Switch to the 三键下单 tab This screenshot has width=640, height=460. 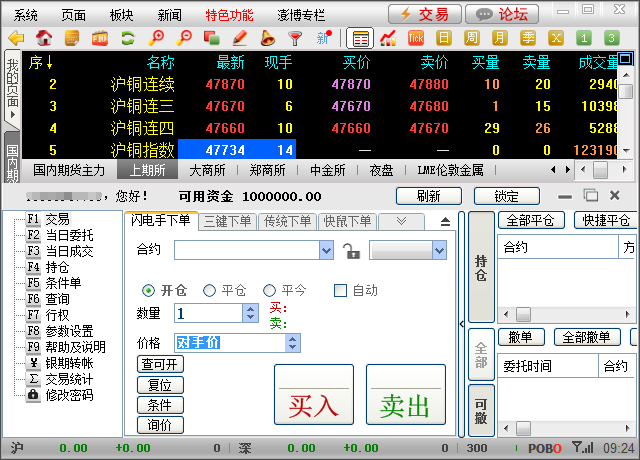(x=228, y=221)
